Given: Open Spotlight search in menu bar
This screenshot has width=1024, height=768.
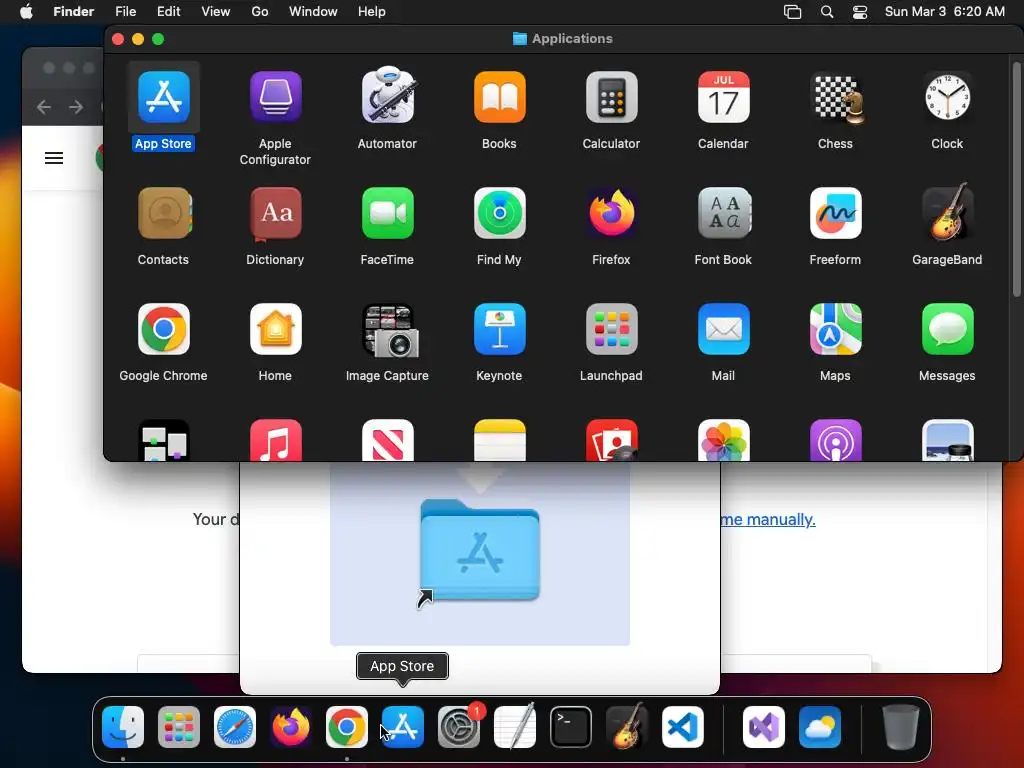Looking at the screenshot, I should coord(827,12).
